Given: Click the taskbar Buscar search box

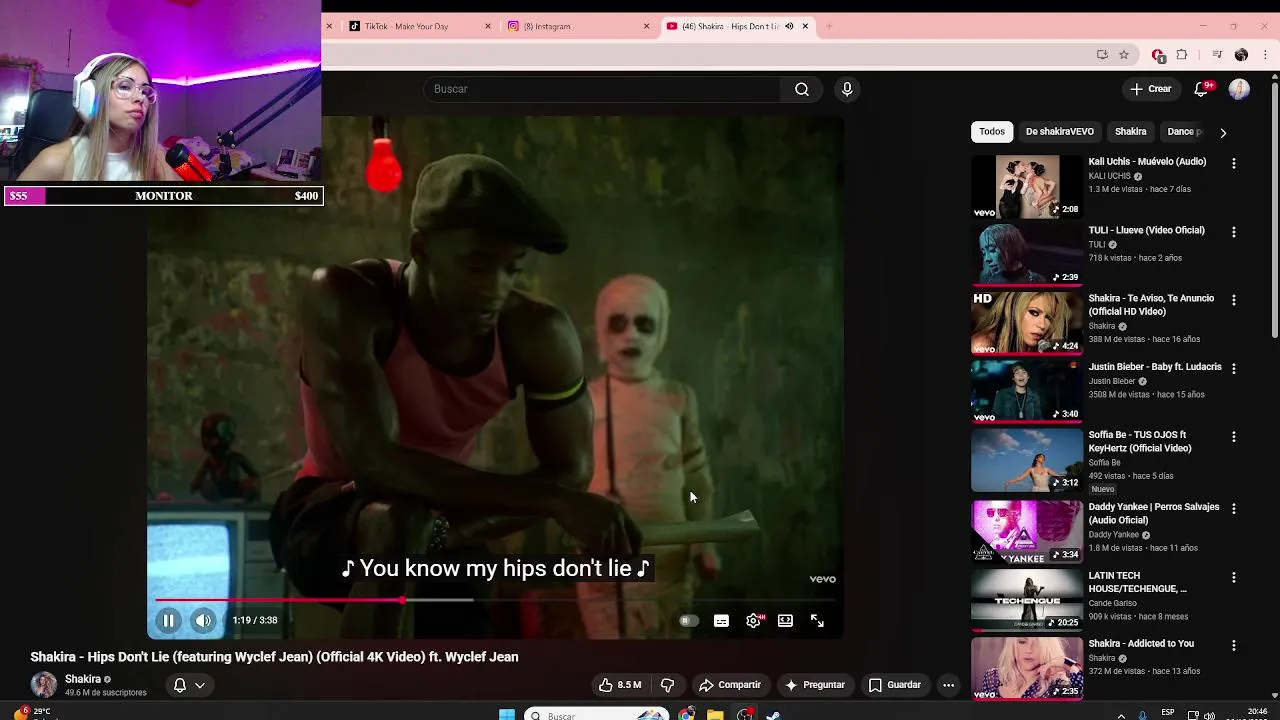Looking at the screenshot, I should click(596, 715).
